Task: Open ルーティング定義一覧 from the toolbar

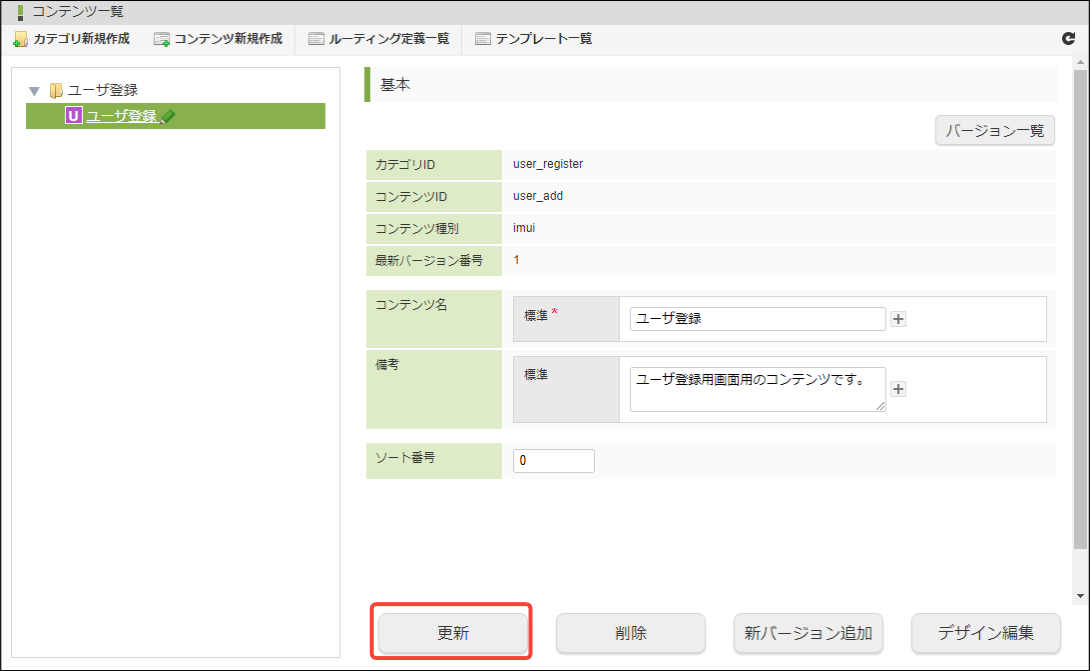Action: point(379,39)
